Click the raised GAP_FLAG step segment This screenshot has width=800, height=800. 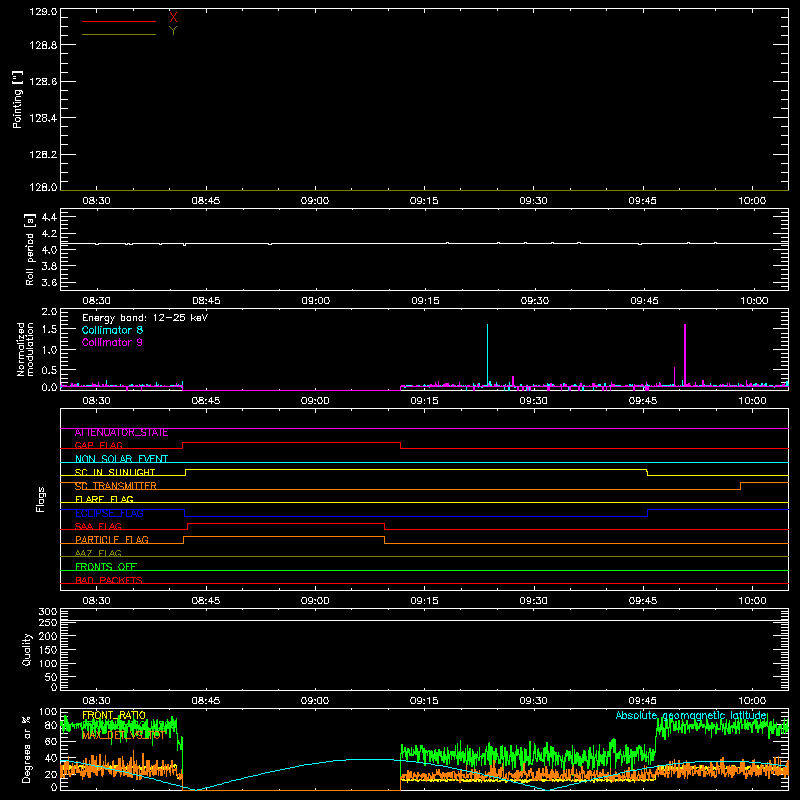291,443
